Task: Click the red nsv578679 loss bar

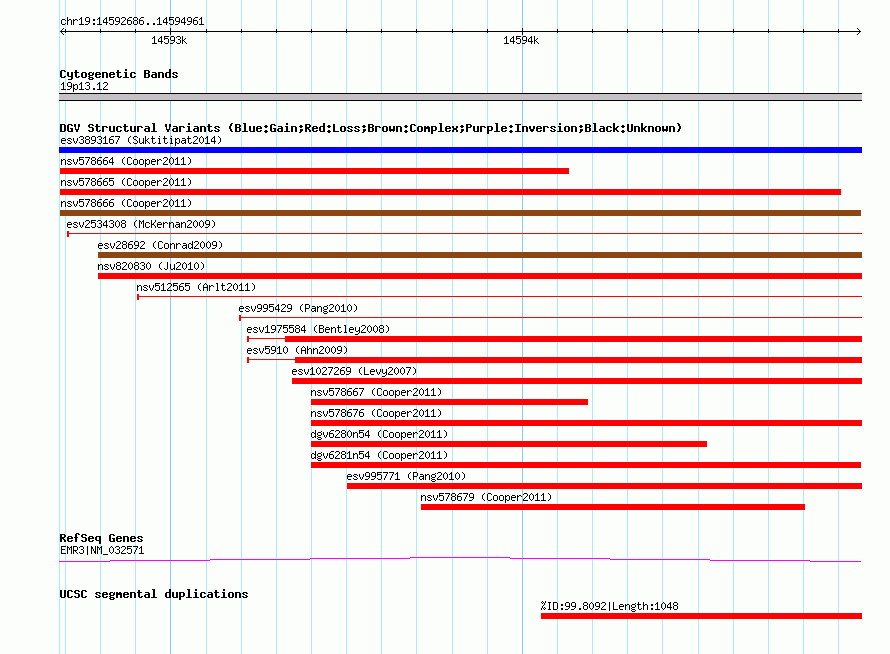Action: tap(613, 507)
